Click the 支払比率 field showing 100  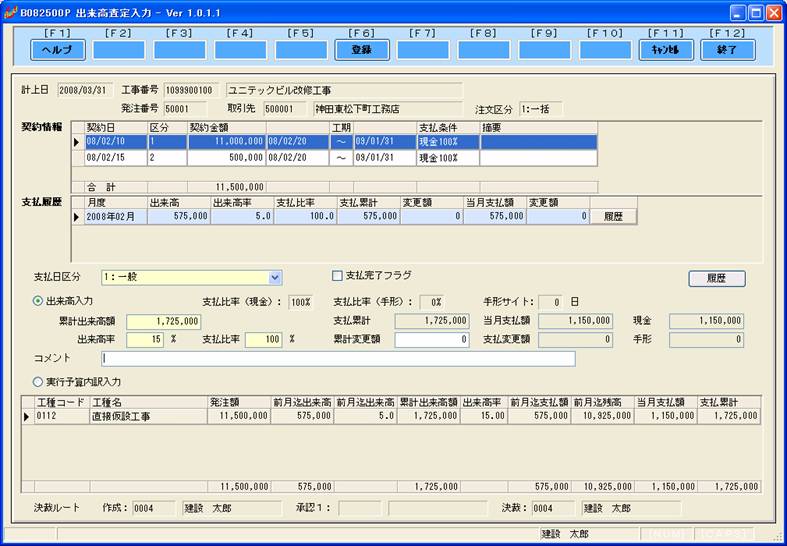coord(264,340)
